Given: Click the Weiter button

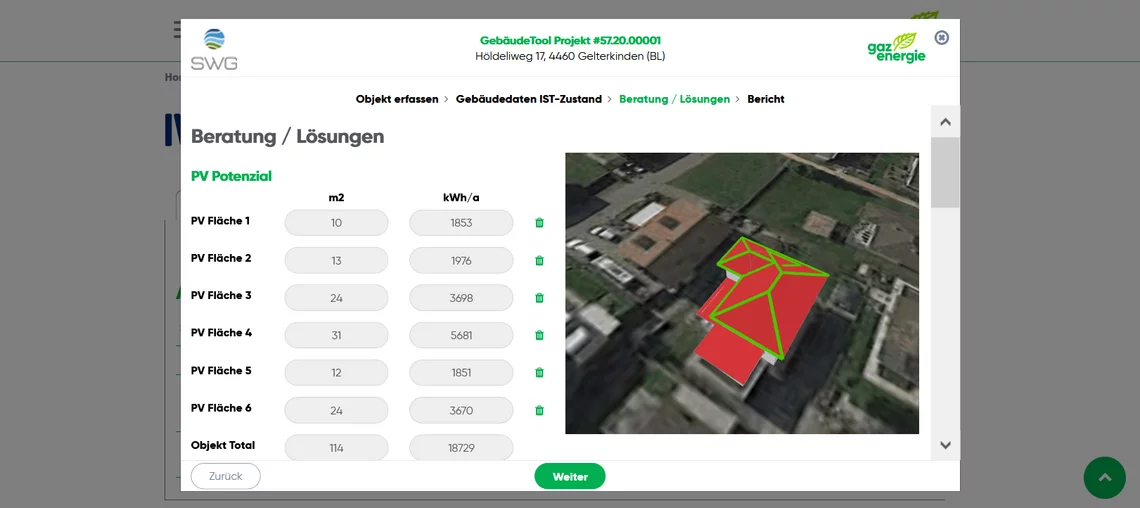Looking at the screenshot, I should pyautogui.click(x=570, y=476).
